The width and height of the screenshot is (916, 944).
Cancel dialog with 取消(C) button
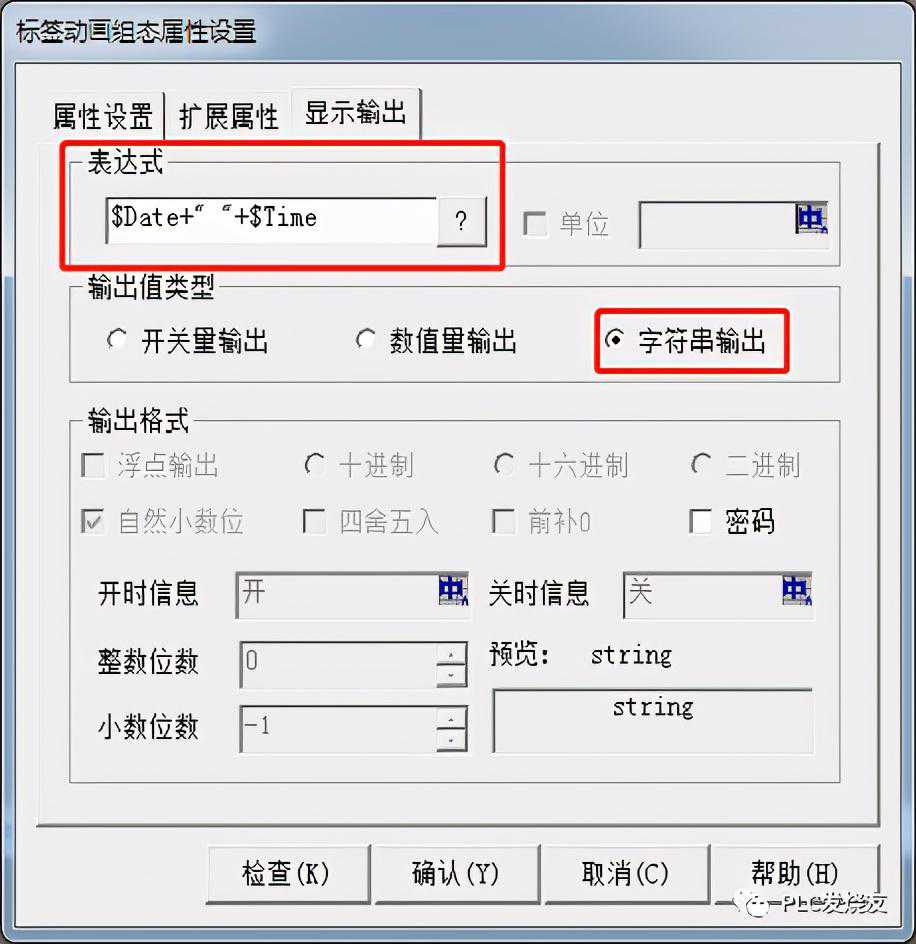click(626, 874)
